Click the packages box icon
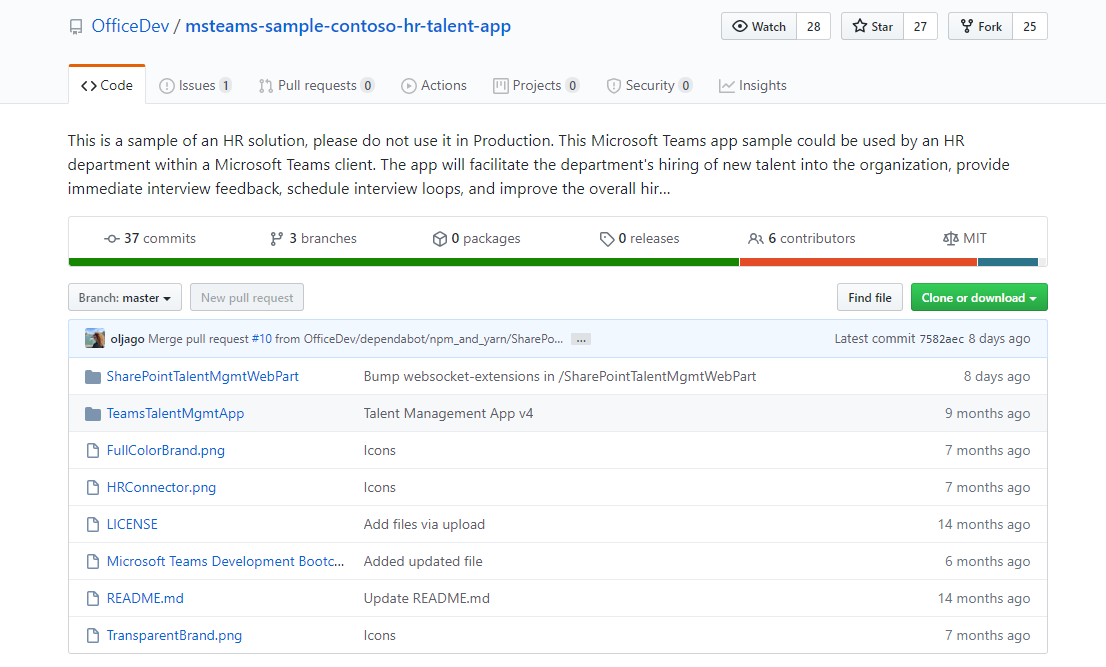This screenshot has height=667, width=1106. (x=439, y=239)
